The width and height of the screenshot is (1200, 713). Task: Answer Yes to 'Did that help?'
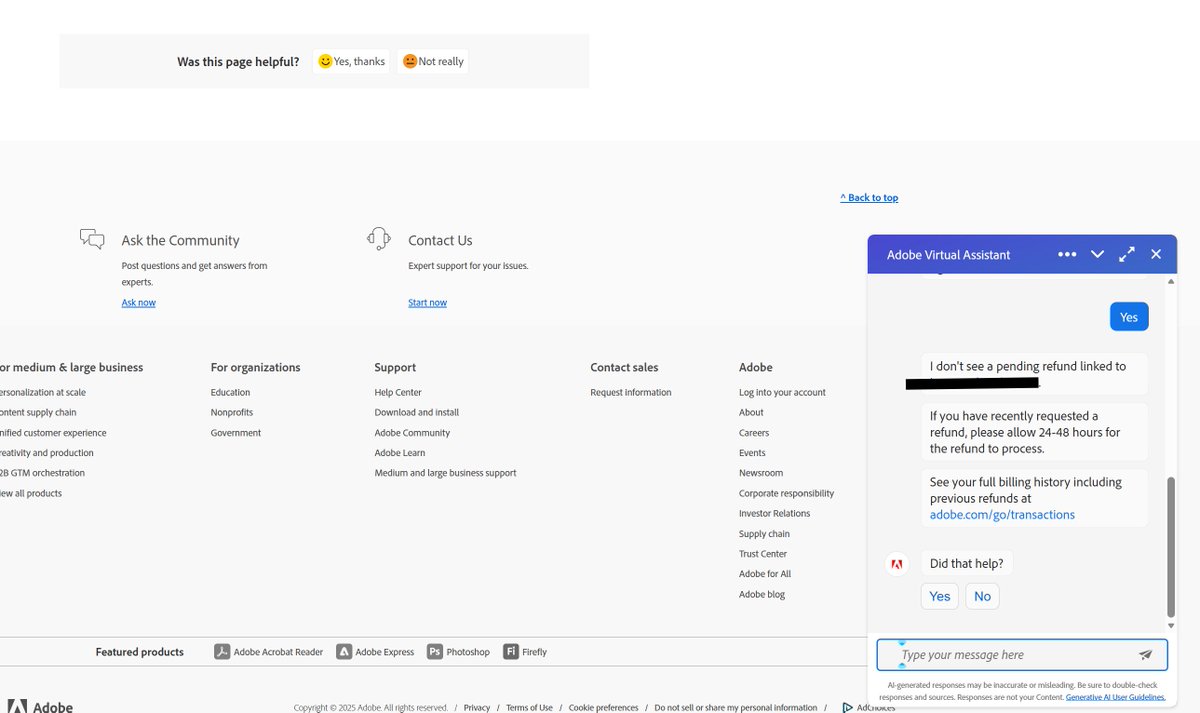940,596
